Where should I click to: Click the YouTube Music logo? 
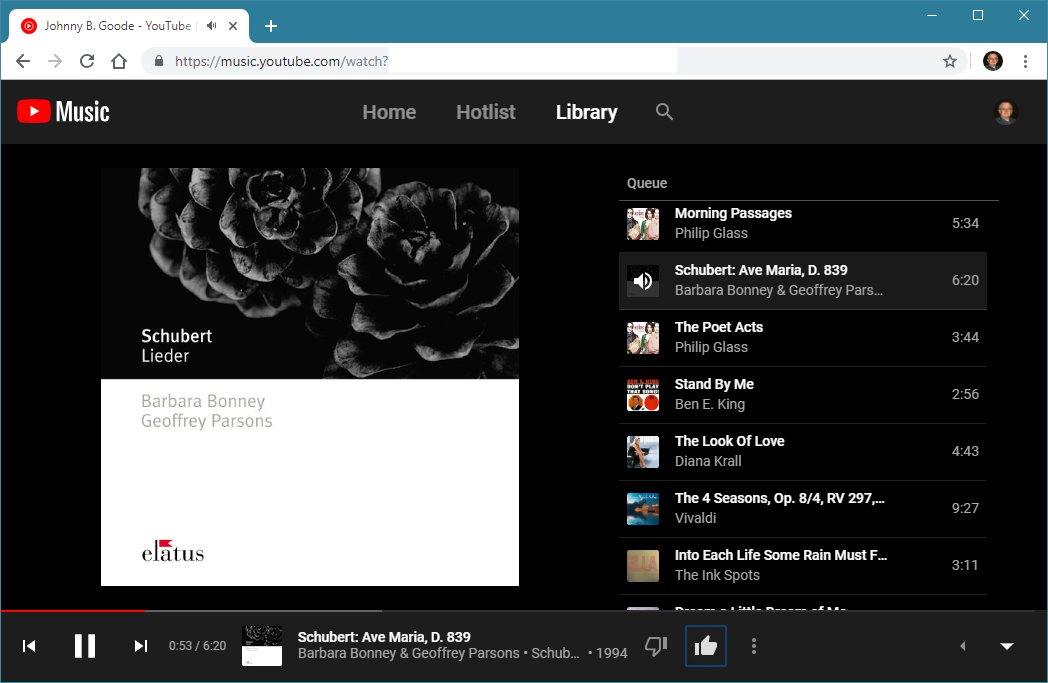click(x=63, y=112)
